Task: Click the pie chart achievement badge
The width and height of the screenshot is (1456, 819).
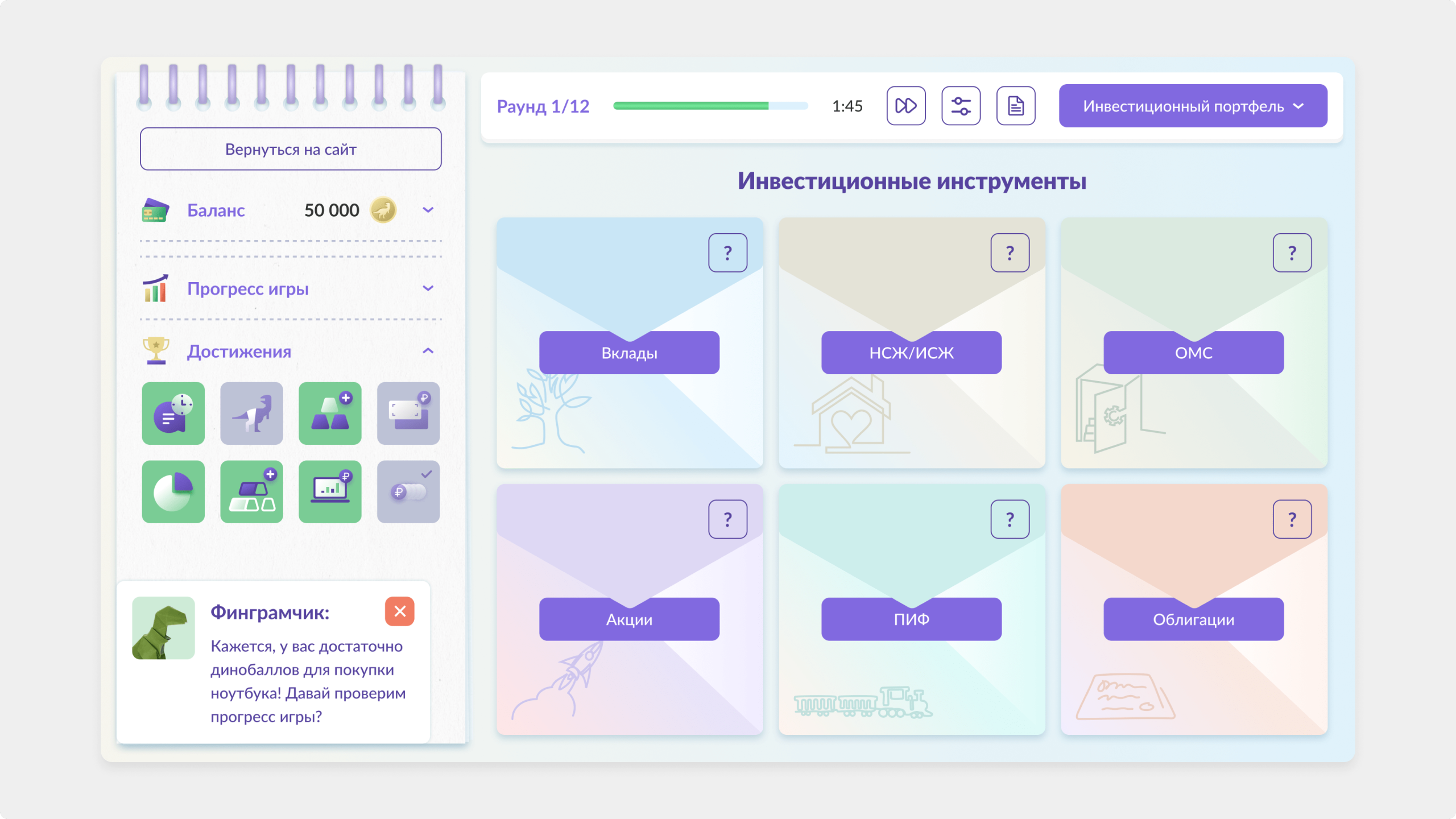Action: point(173,492)
